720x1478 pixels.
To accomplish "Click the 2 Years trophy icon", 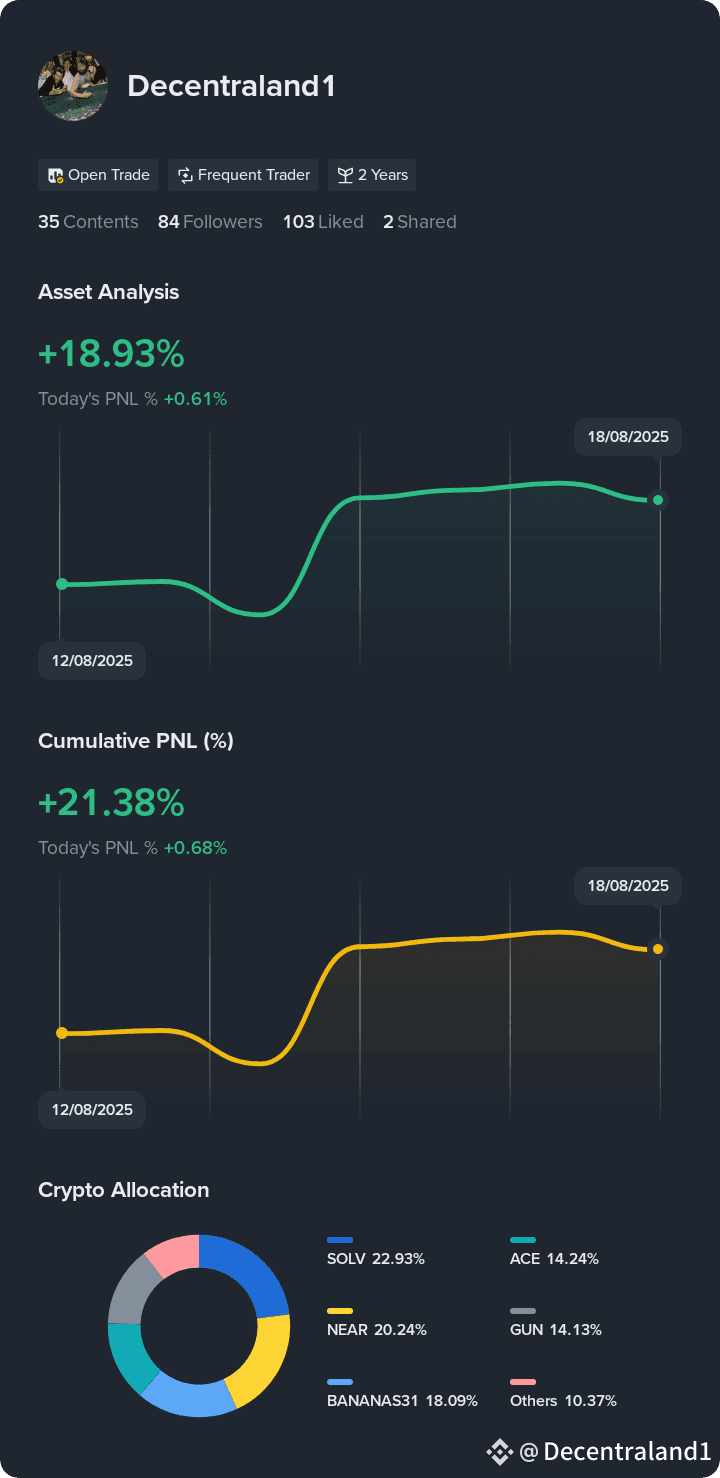I will click(x=344, y=174).
